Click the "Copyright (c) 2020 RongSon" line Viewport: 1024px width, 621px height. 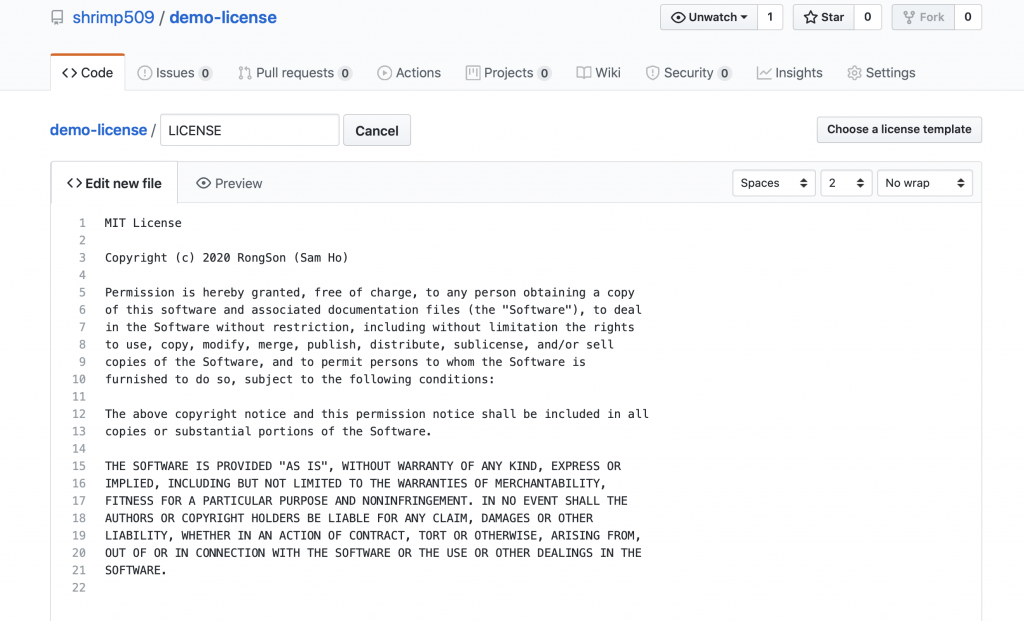(x=227, y=257)
